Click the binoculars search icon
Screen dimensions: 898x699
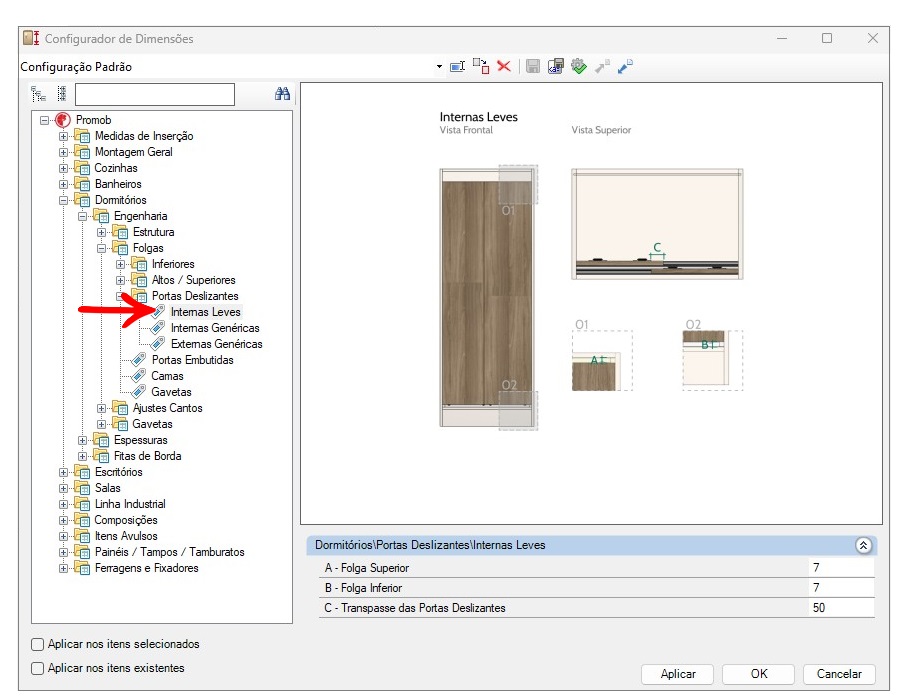(x=282, y=94)
